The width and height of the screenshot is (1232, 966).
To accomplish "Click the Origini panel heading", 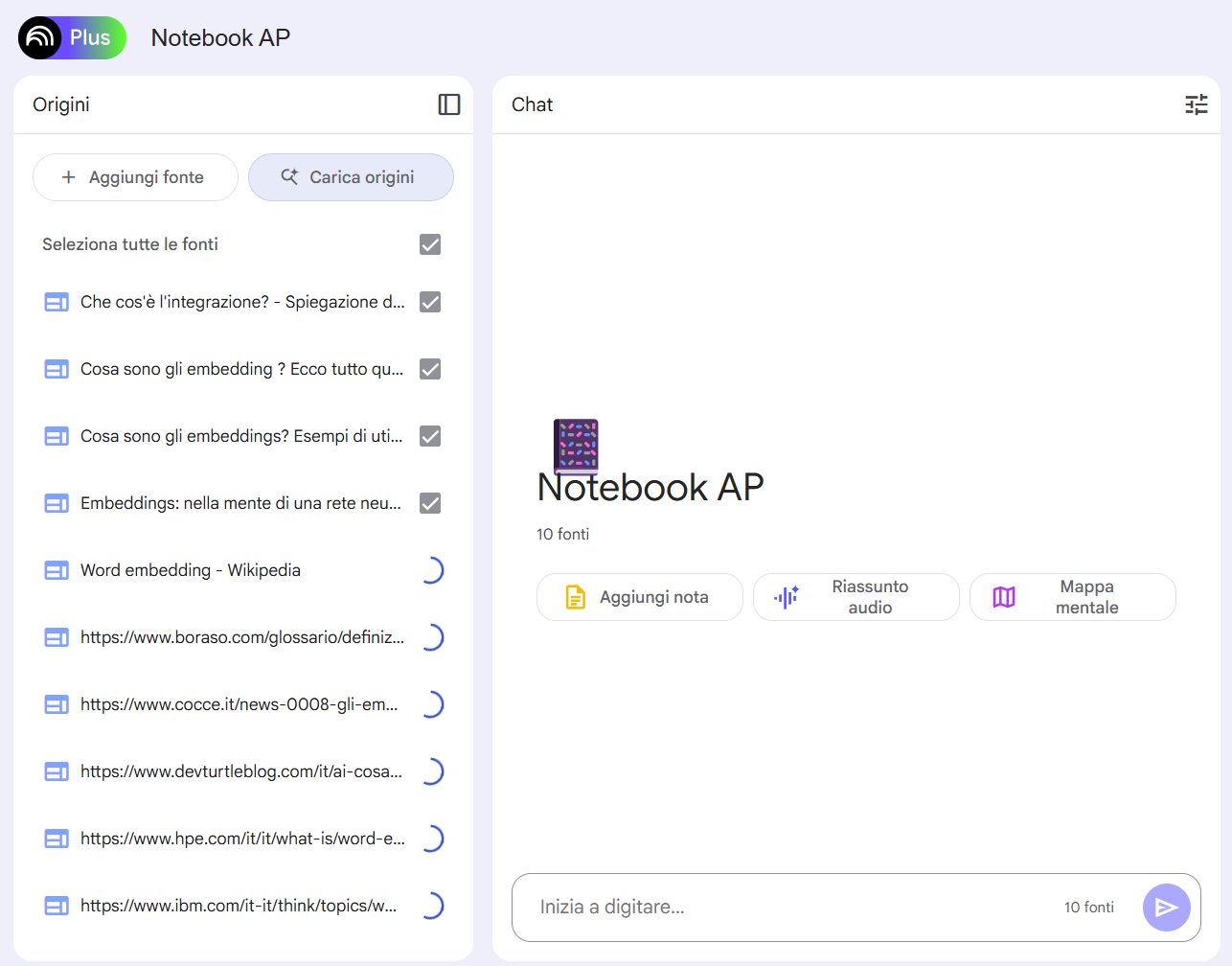I will coord(61,104).
